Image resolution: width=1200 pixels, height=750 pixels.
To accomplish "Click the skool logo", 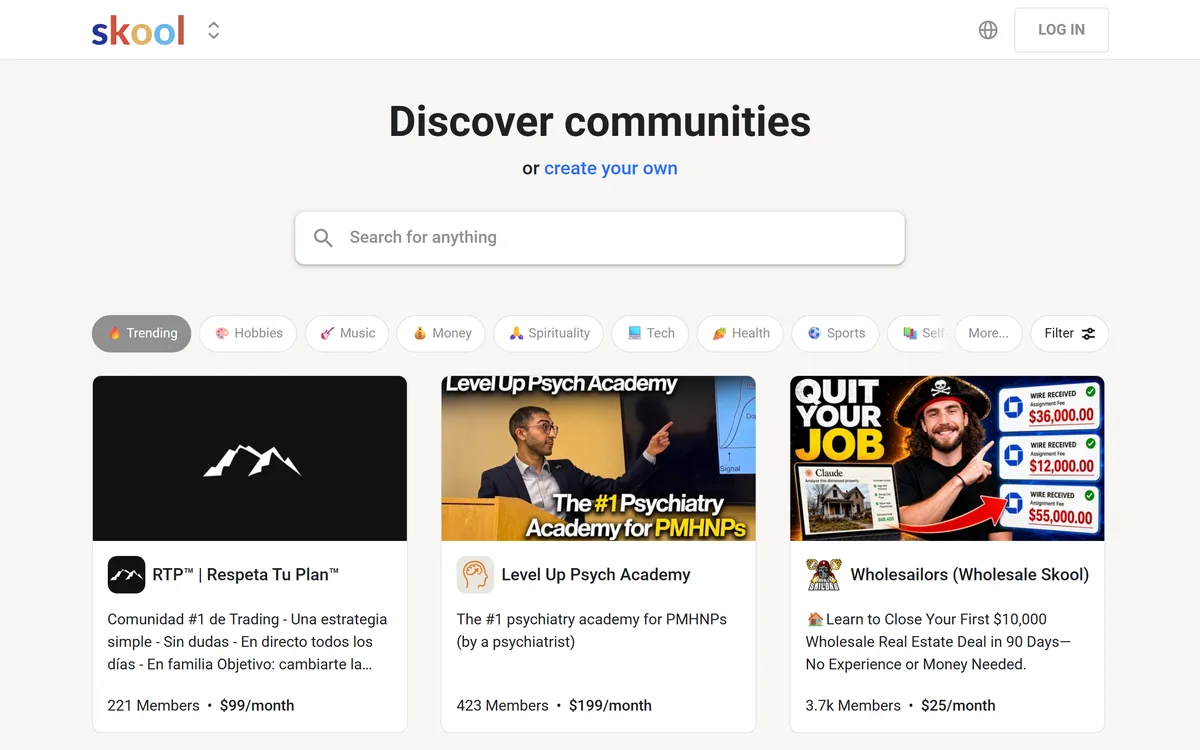I will click(x=138, y=30).
